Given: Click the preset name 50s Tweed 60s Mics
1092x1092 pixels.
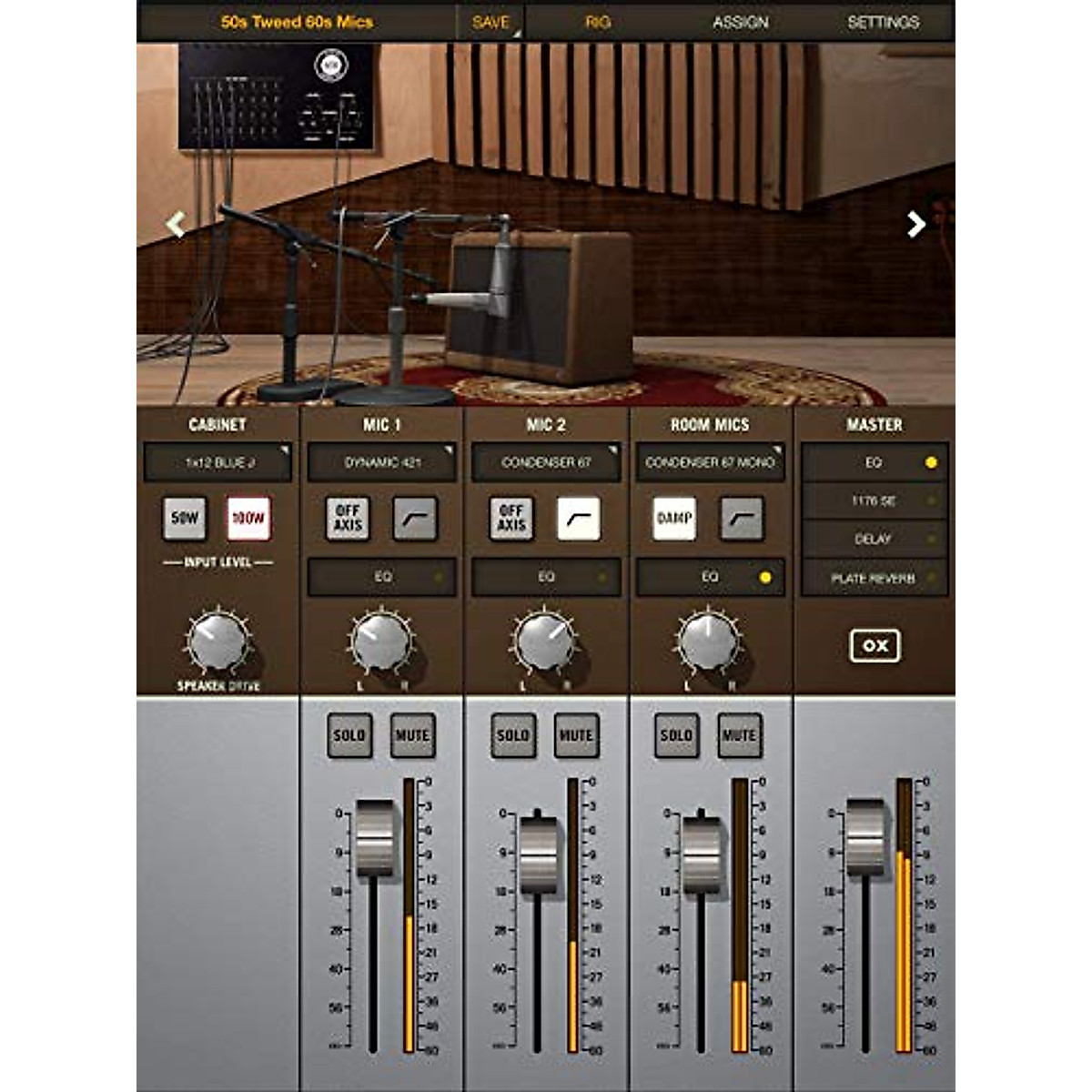Looking at the screenshot, I should tap(297, 22).
